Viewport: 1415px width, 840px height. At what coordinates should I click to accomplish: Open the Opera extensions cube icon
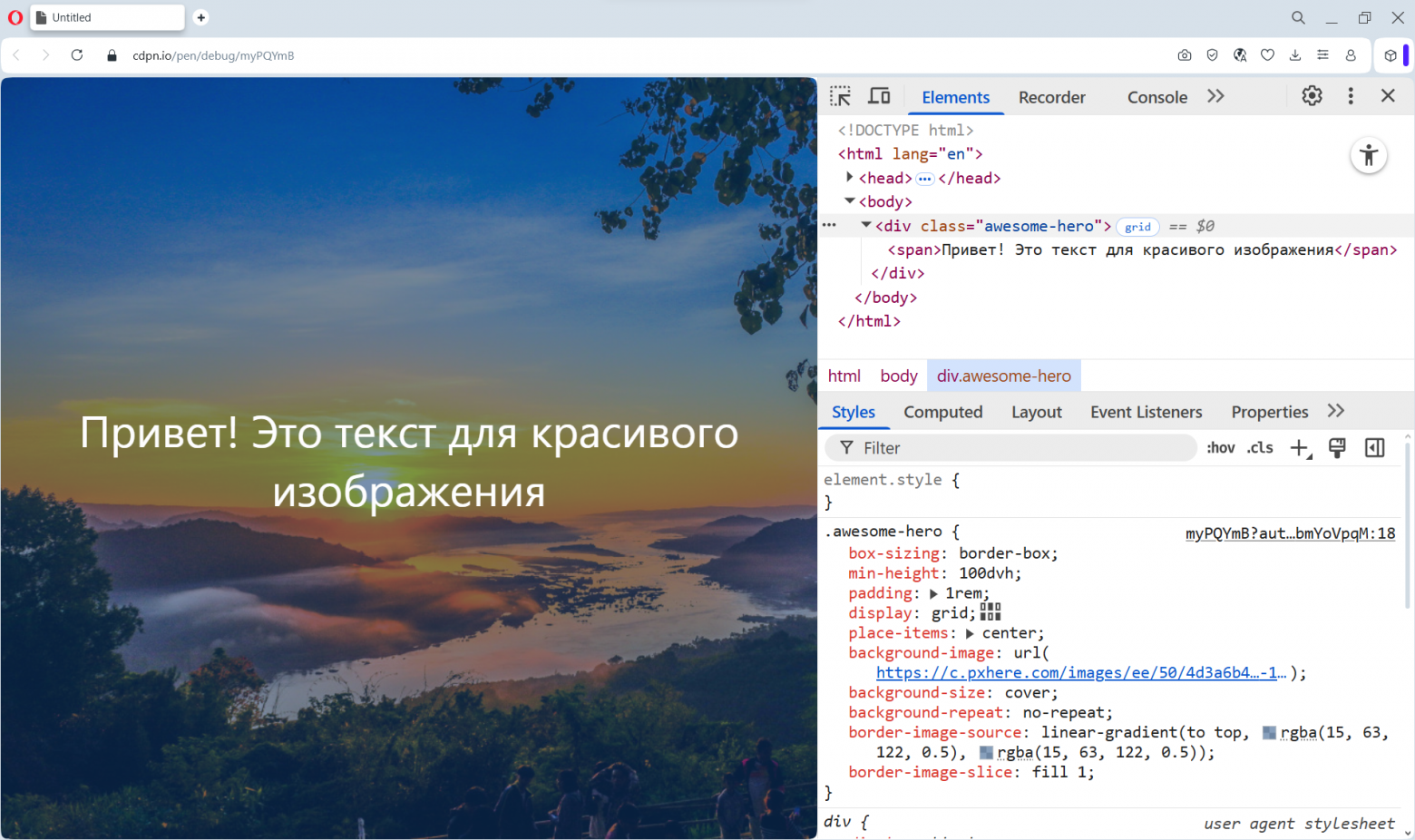(1391, 55)
